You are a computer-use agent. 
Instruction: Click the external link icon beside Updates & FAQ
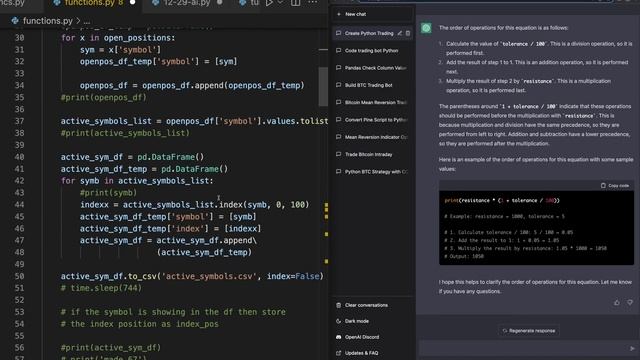(x=338, y=353)
